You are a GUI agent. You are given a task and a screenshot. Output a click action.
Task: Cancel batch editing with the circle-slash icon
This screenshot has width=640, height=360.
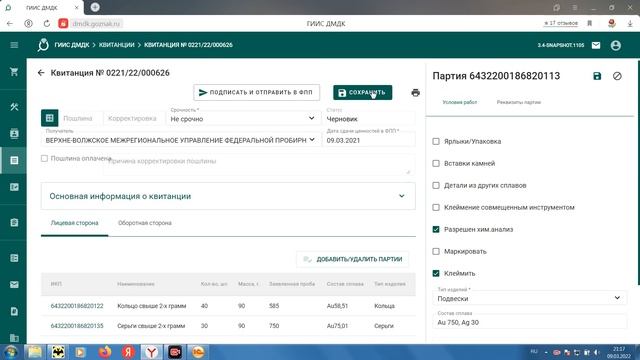(x=617, y=76)
